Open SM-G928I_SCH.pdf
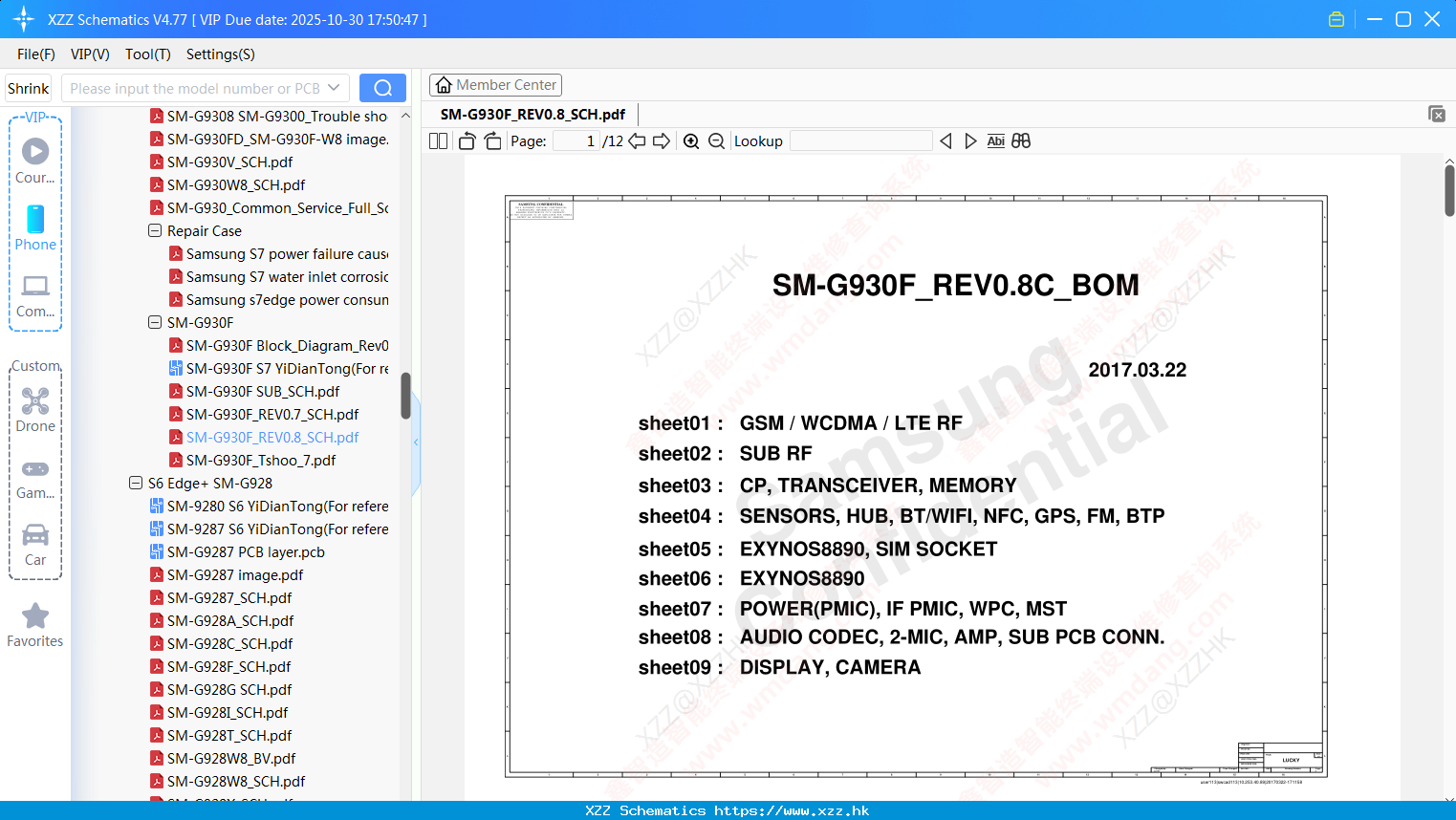Screen dimensions: 1456x820 [x=219, y=713]
